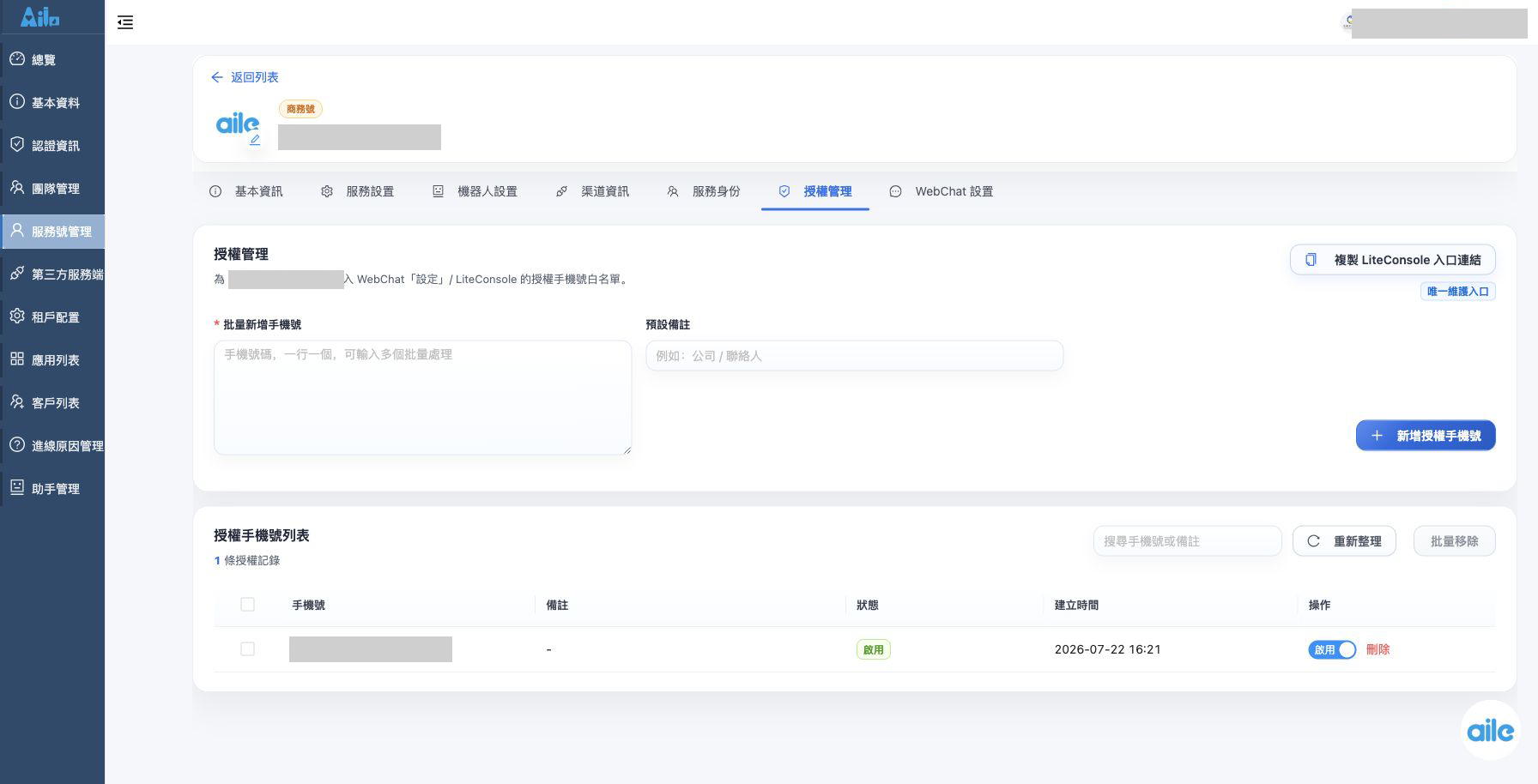Screen dimensions: 1538x784
Task: Focus the 預設備註 input field
Action: (x=854, y=356)
